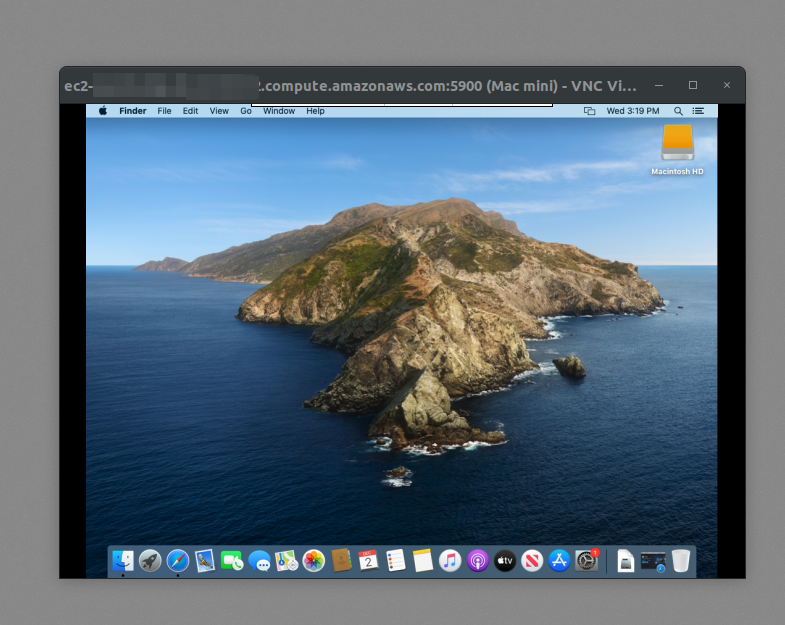This screenshot has width=785, height=625.
Task: Open System Preferences gear with badge
Action: [x=586, y=561]
